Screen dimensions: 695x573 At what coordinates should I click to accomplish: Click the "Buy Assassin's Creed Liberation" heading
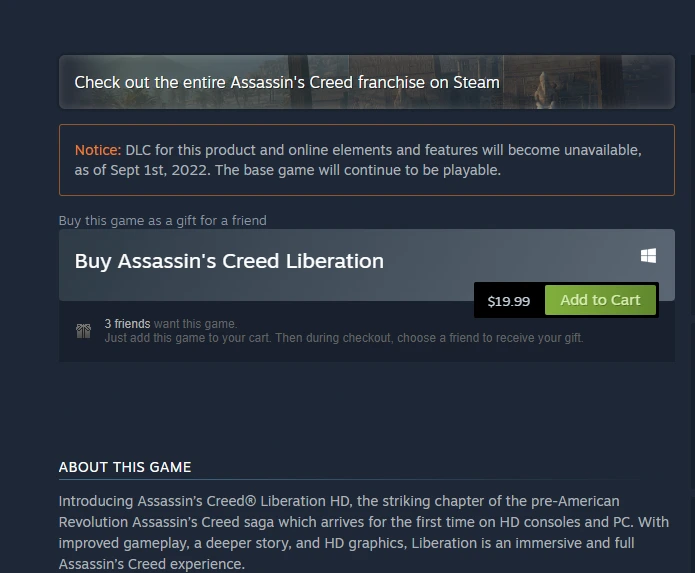pos(229,261)
